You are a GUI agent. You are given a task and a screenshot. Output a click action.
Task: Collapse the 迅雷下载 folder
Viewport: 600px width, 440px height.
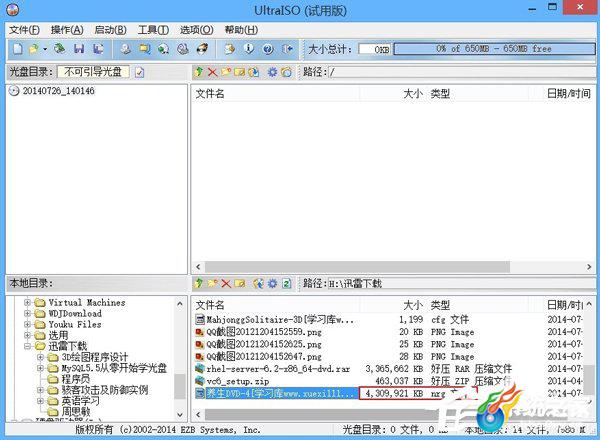pyautogui.click(x=27, y=346)
